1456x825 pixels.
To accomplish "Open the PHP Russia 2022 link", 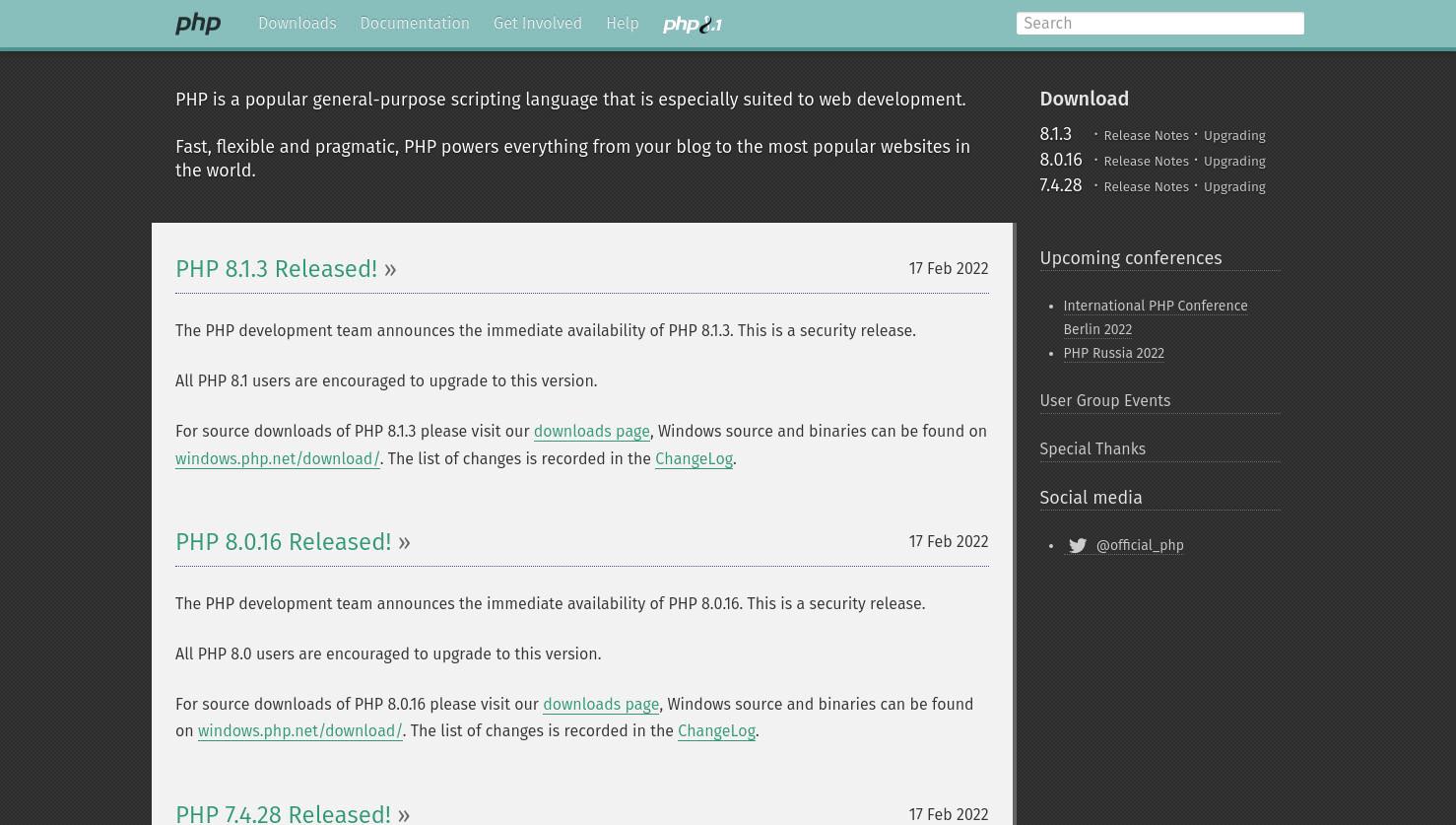I will pyautogui.click(x=1113, y=353).
